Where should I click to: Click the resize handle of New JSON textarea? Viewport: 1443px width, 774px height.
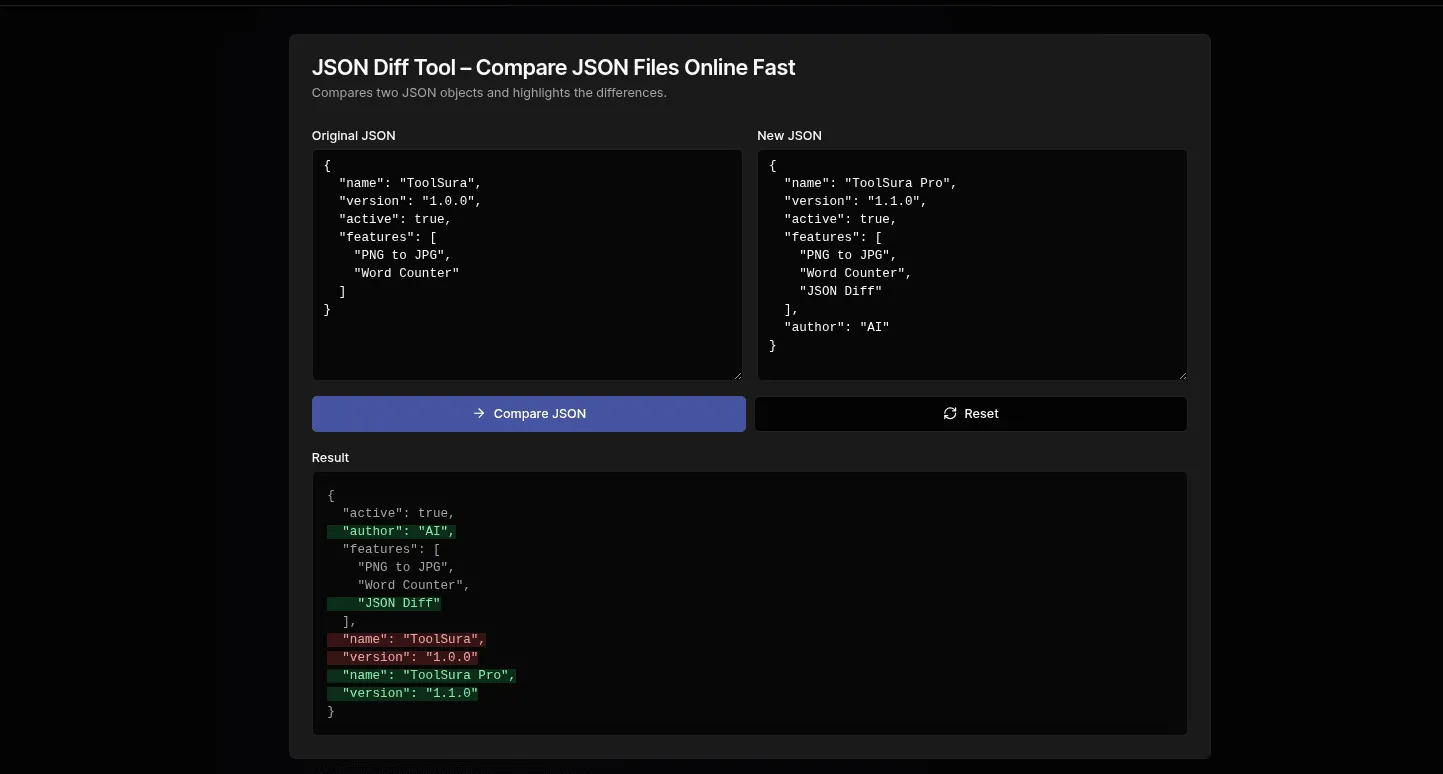[x=1183, y=374]
